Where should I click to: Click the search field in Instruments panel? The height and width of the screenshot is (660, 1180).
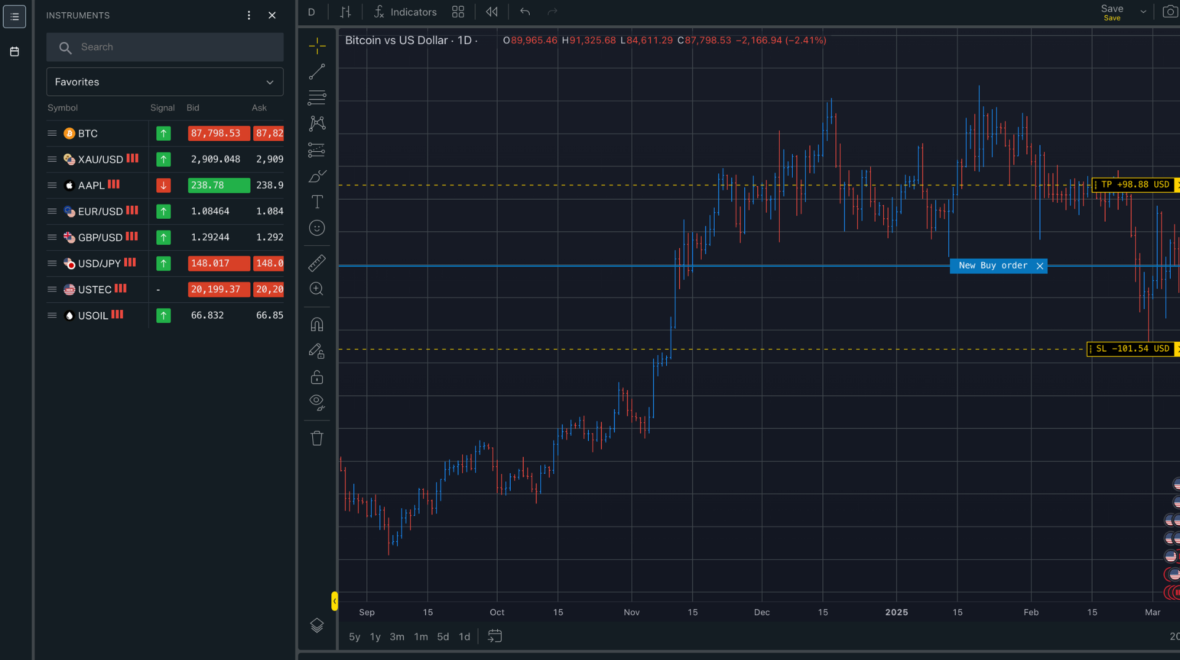click(x=164, y=47)
